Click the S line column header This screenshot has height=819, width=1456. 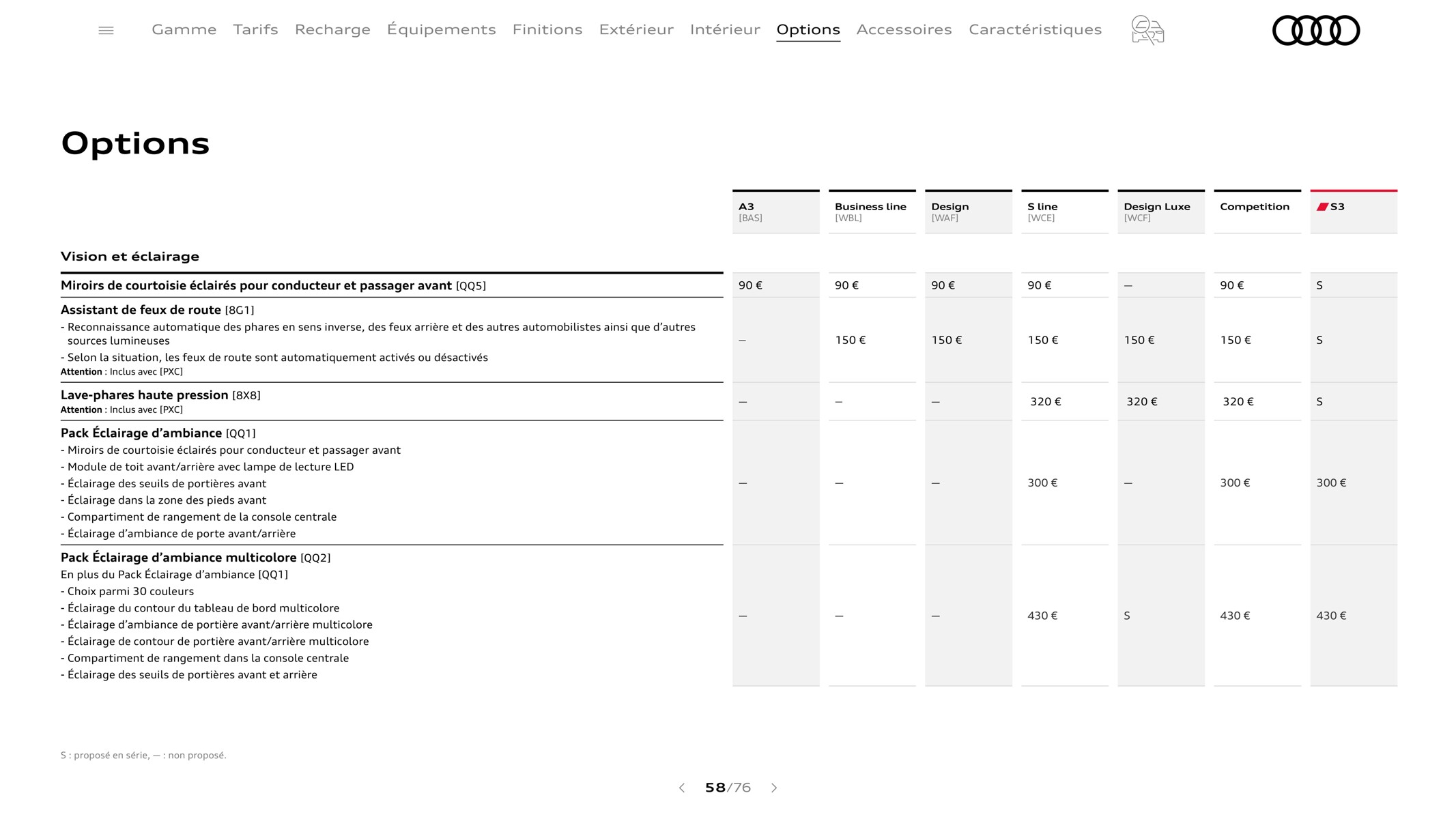click(x=1065, y=212)
